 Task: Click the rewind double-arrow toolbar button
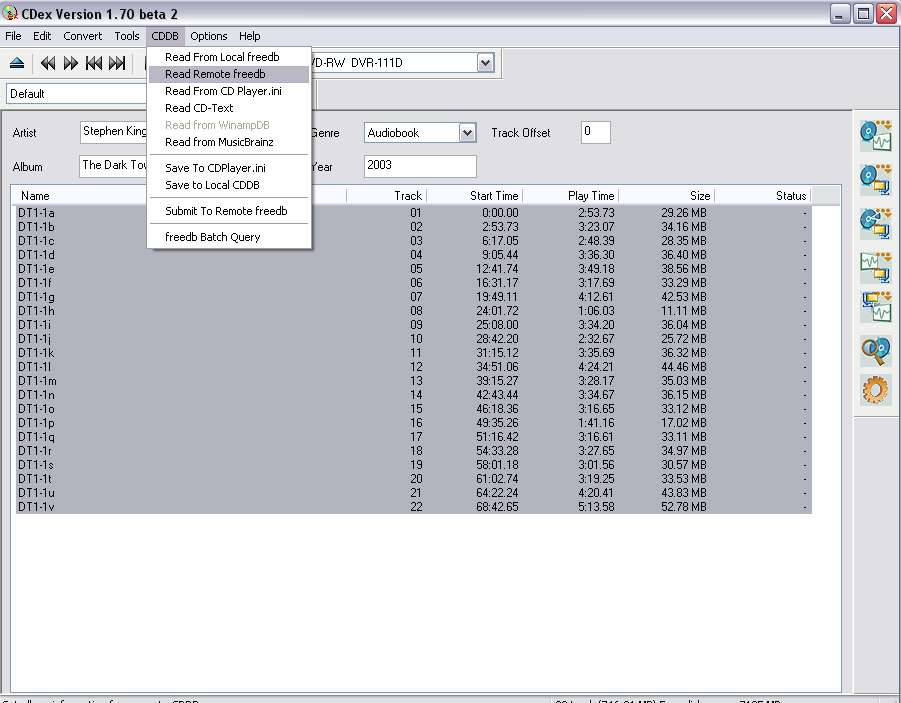(48, 63)
